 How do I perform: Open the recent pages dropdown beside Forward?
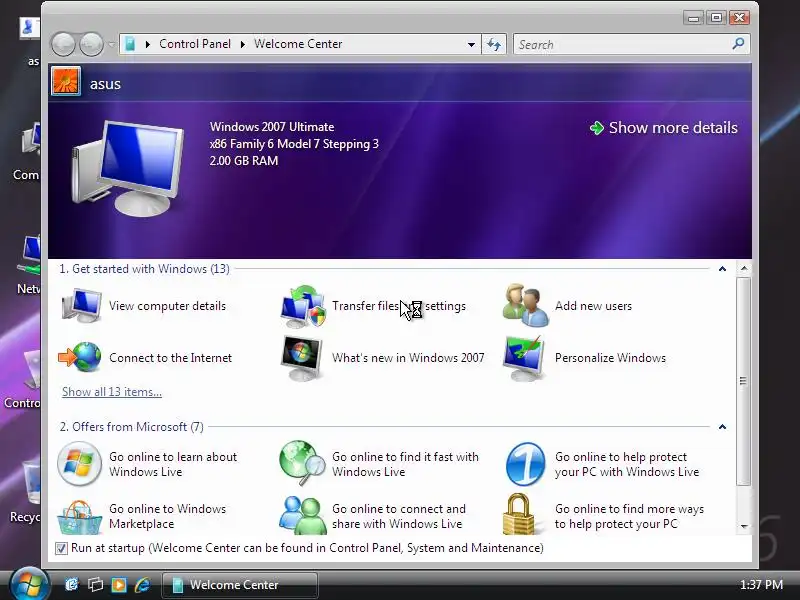click(x=111, y=45)
